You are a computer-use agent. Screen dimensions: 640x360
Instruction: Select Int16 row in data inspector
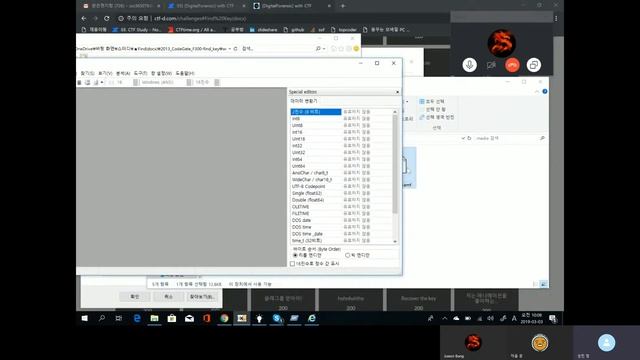[341, 132]
